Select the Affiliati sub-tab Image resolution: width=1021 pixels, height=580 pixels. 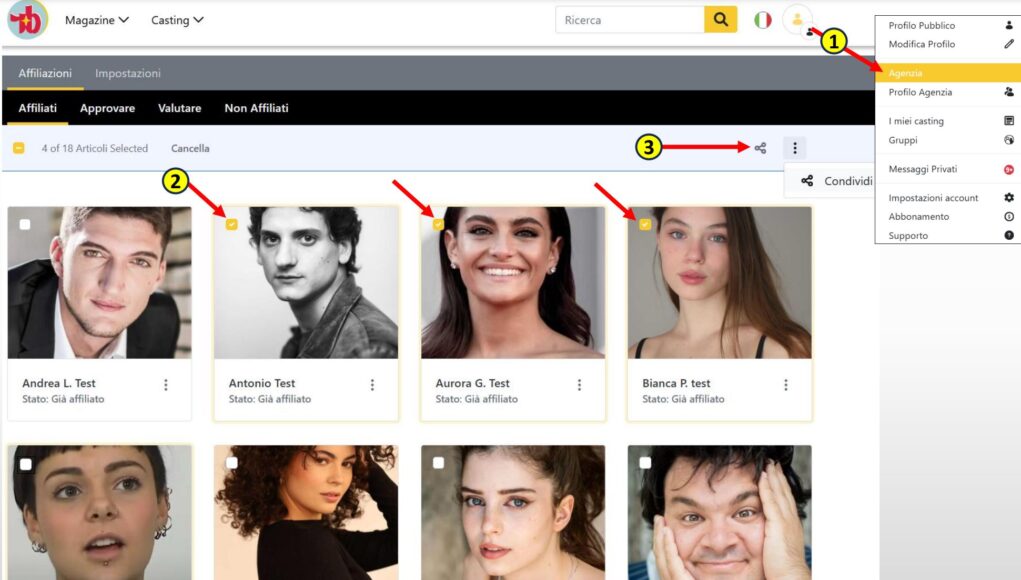tap(38, 108)
